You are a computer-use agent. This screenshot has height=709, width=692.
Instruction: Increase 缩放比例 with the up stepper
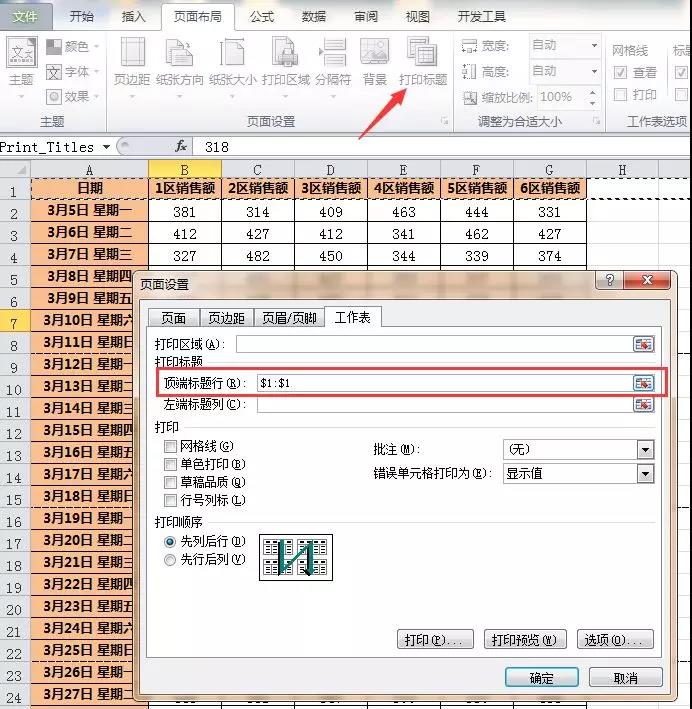click(593, 92)
